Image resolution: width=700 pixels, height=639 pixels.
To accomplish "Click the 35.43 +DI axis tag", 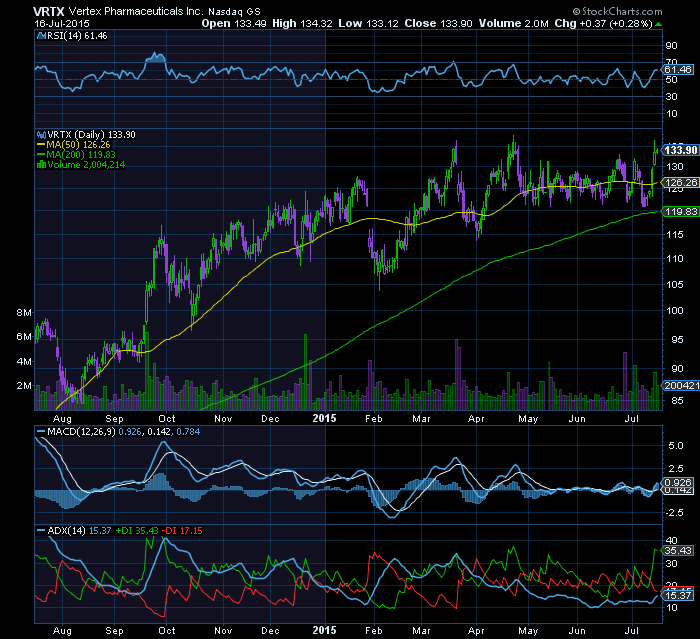I will 678,551.
